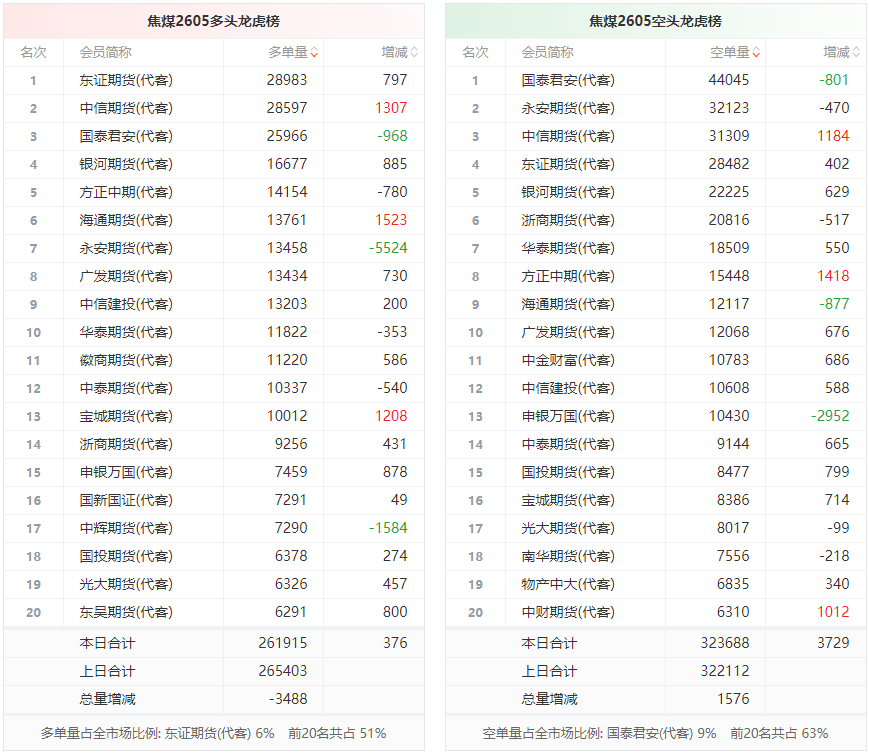This screenshot has height=755, width=869.
Task: Select 中信期货(代客) in short table rank 3
Action: 568,136
